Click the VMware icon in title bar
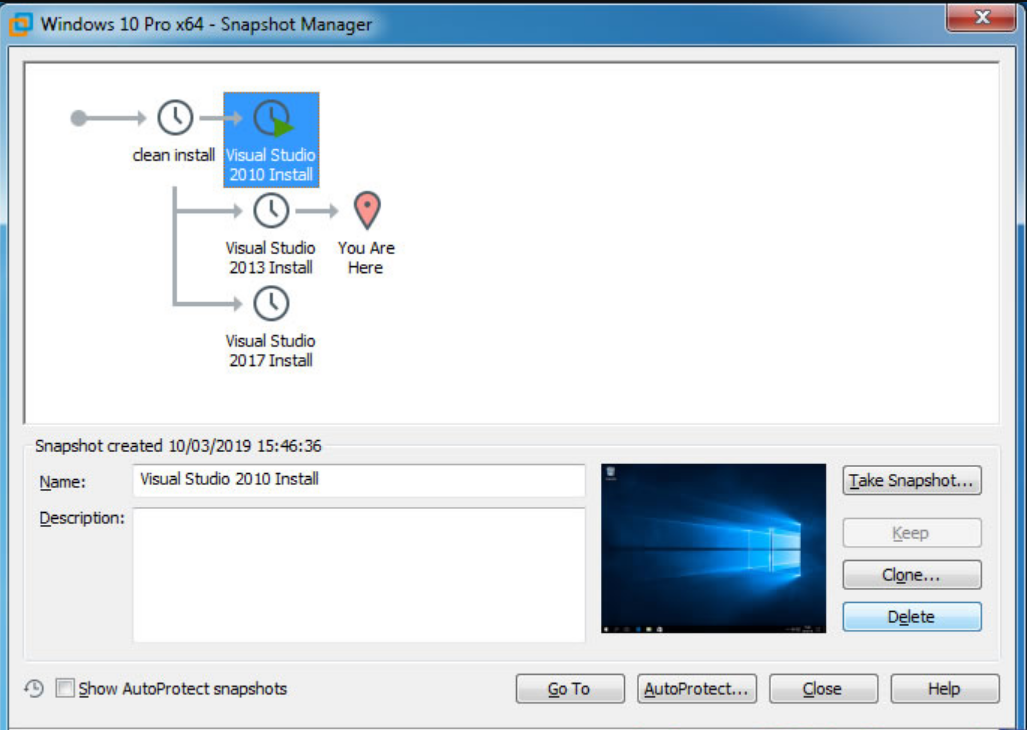Image resolution: width=1027 pixels, height=730 pixels. coord(20,24)
